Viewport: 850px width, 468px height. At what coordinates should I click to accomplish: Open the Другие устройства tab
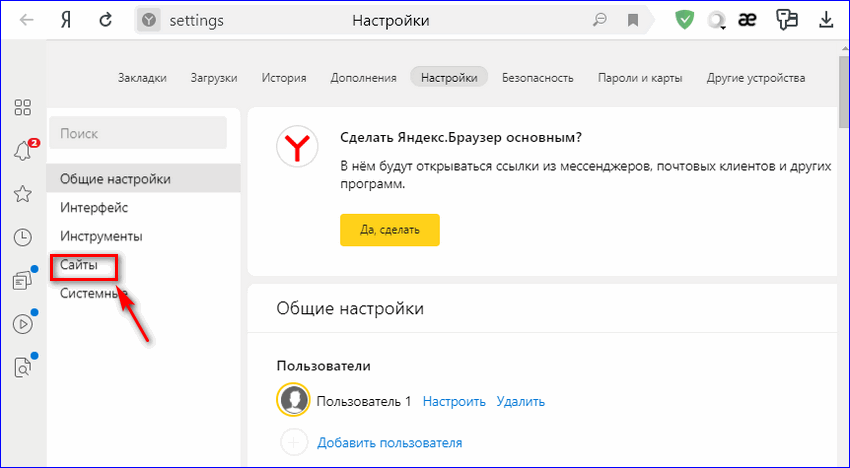pos(756,78)
